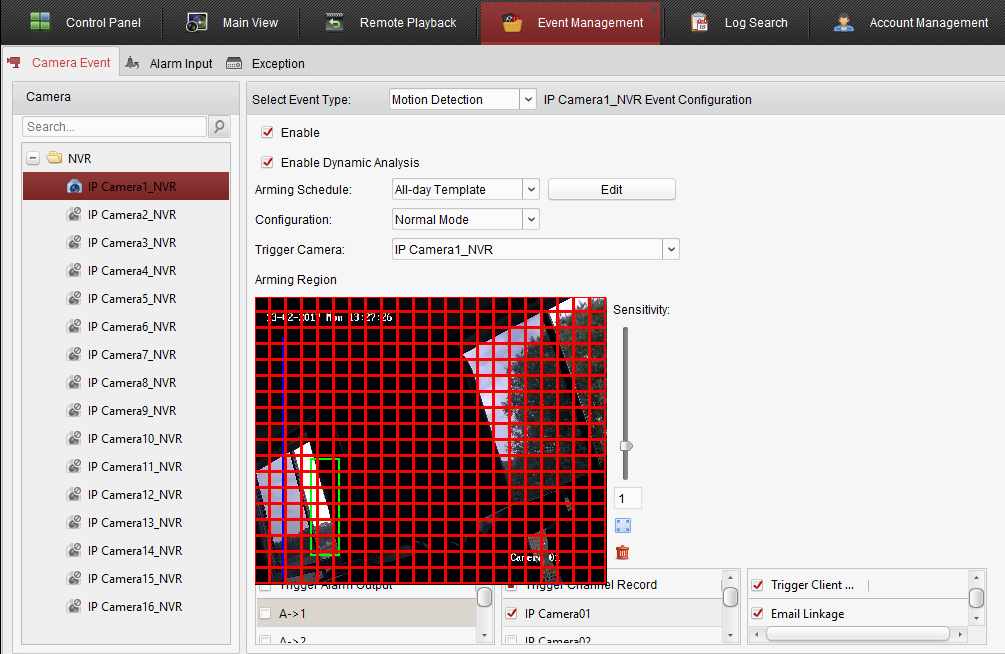Viewport: 1005px width, 654px height.
Task: Click the search magnifier icon in Camera panel
Action: click(x=220, y=127)
